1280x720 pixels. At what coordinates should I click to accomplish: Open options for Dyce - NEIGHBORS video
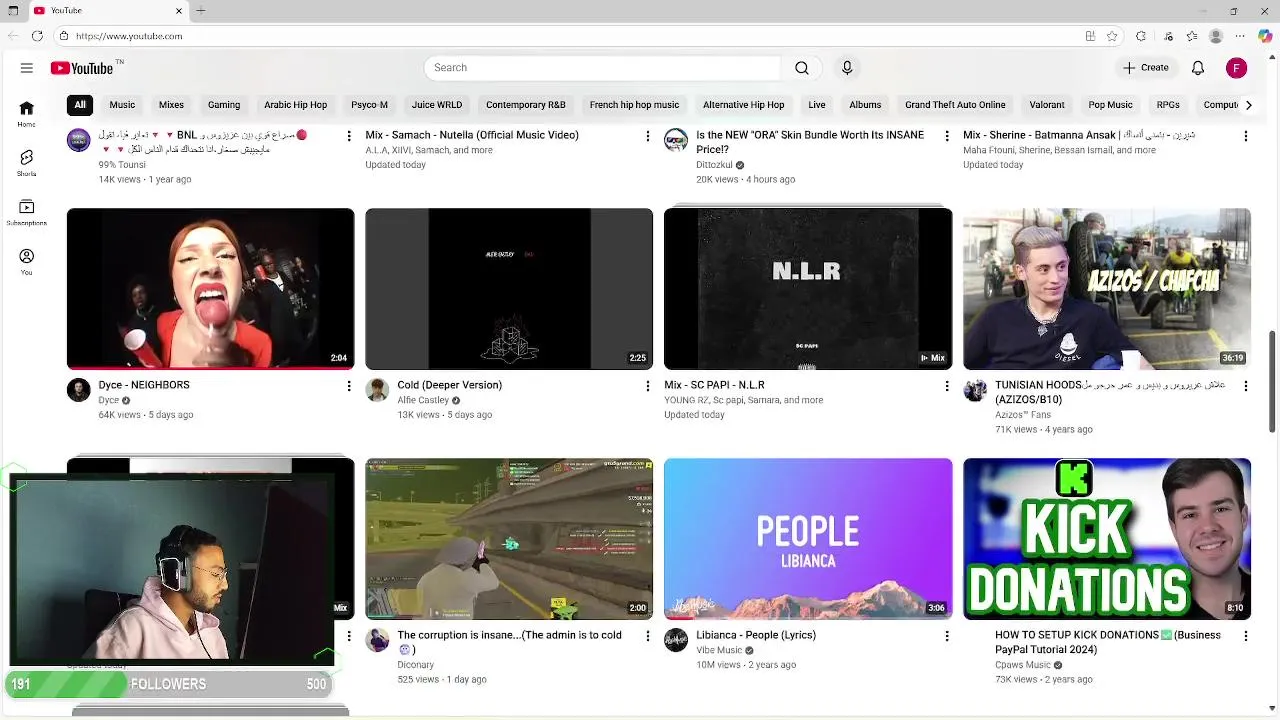[348, 386]
